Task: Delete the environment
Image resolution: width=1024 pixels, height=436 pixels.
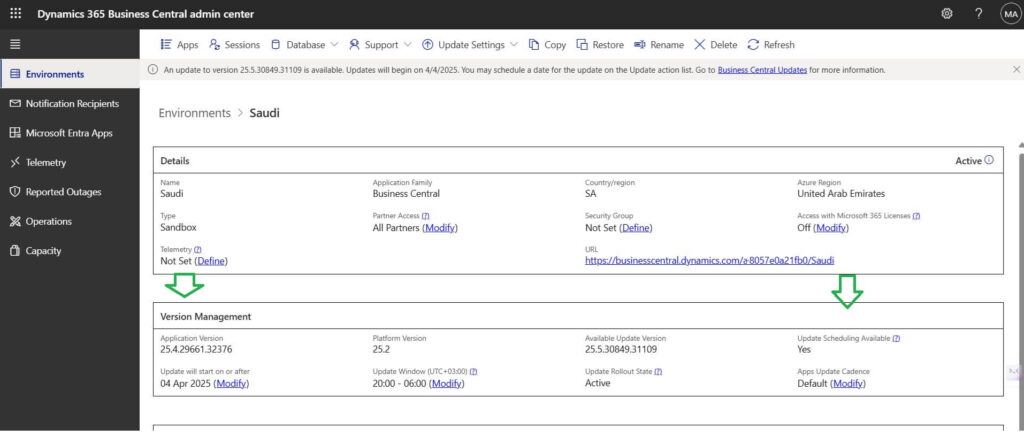Action: (x=716, y=45)
